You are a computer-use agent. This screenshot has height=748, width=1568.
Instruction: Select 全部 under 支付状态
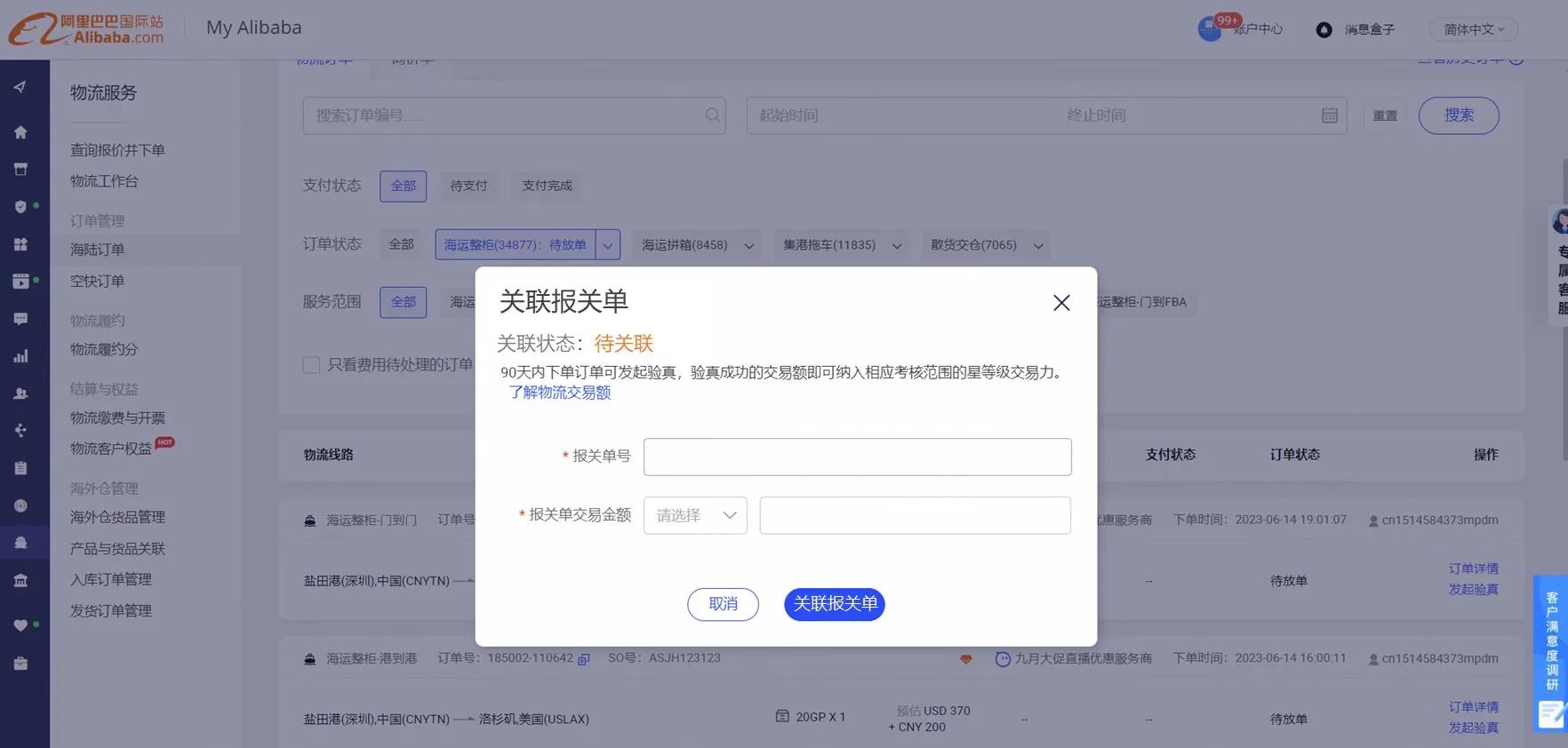point(404,186)
